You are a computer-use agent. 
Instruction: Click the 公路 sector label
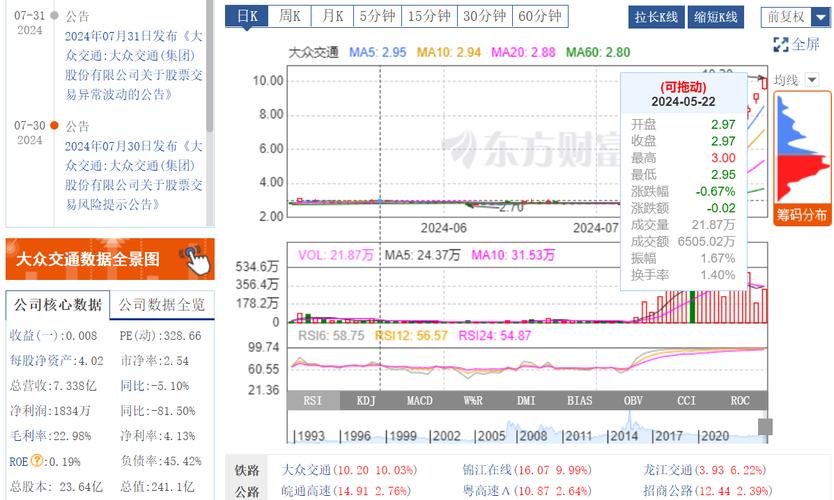[247, 491]
